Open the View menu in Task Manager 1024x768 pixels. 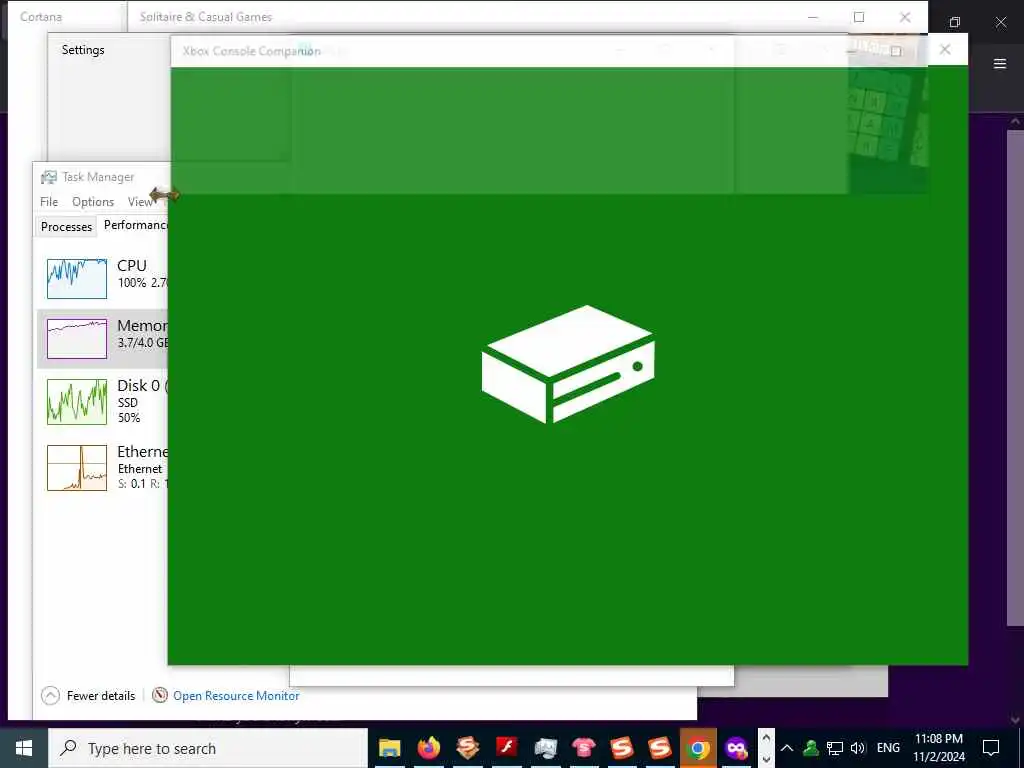140,202
